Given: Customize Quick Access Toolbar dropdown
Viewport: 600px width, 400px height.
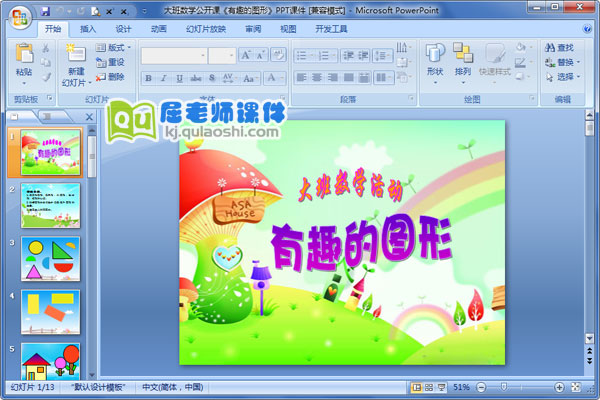Looking at the screenshot, I should [144, 11].
